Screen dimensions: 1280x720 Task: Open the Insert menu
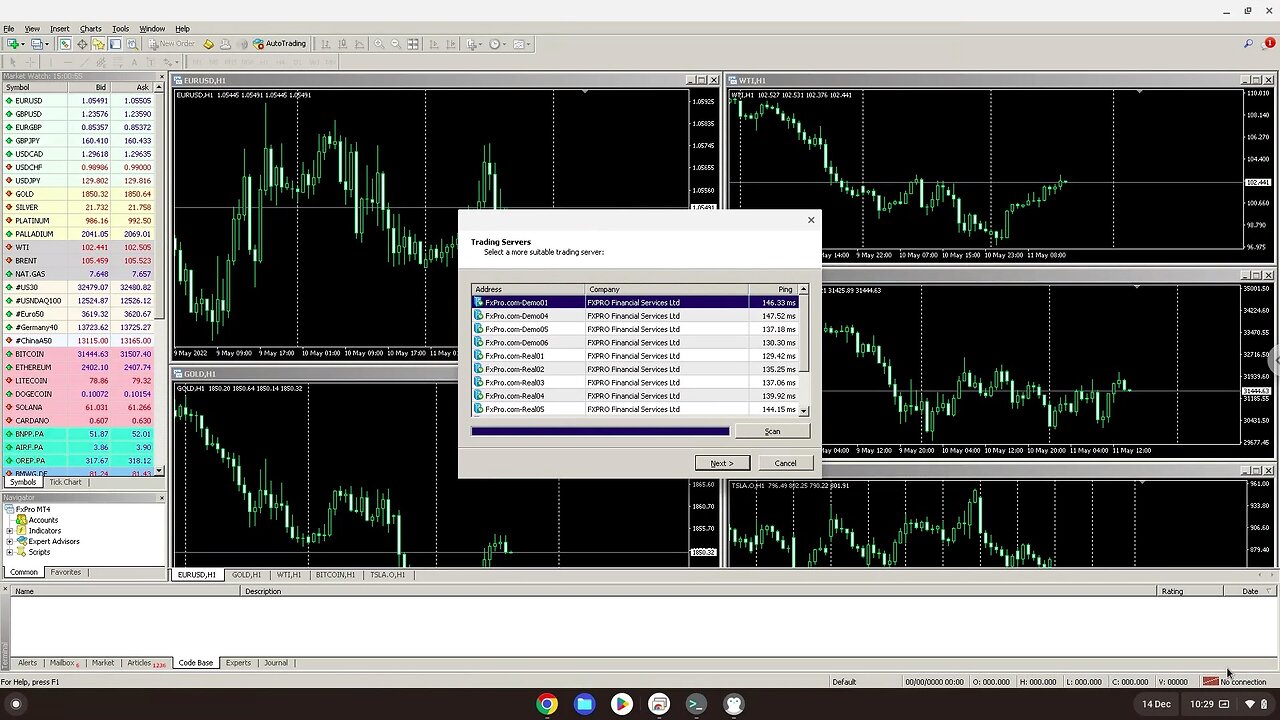tap(60, 29)
